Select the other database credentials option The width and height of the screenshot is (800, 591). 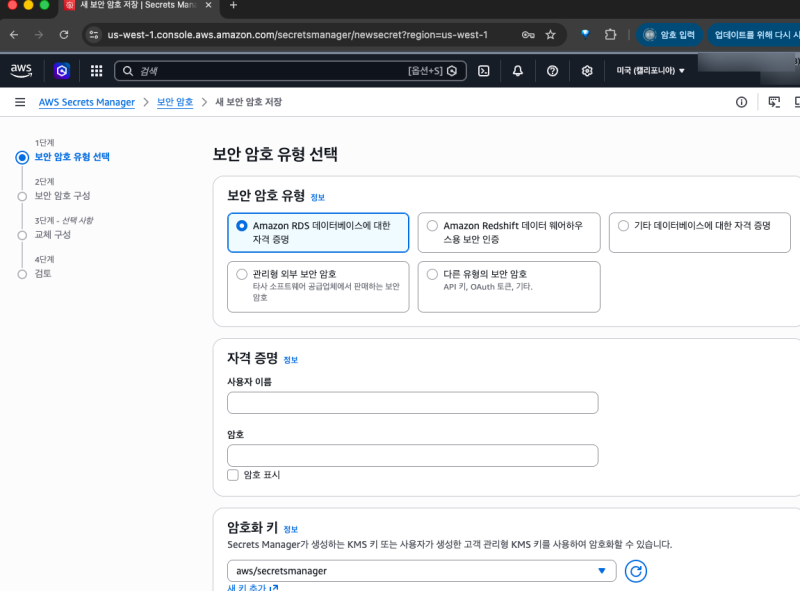pos(624,226)
